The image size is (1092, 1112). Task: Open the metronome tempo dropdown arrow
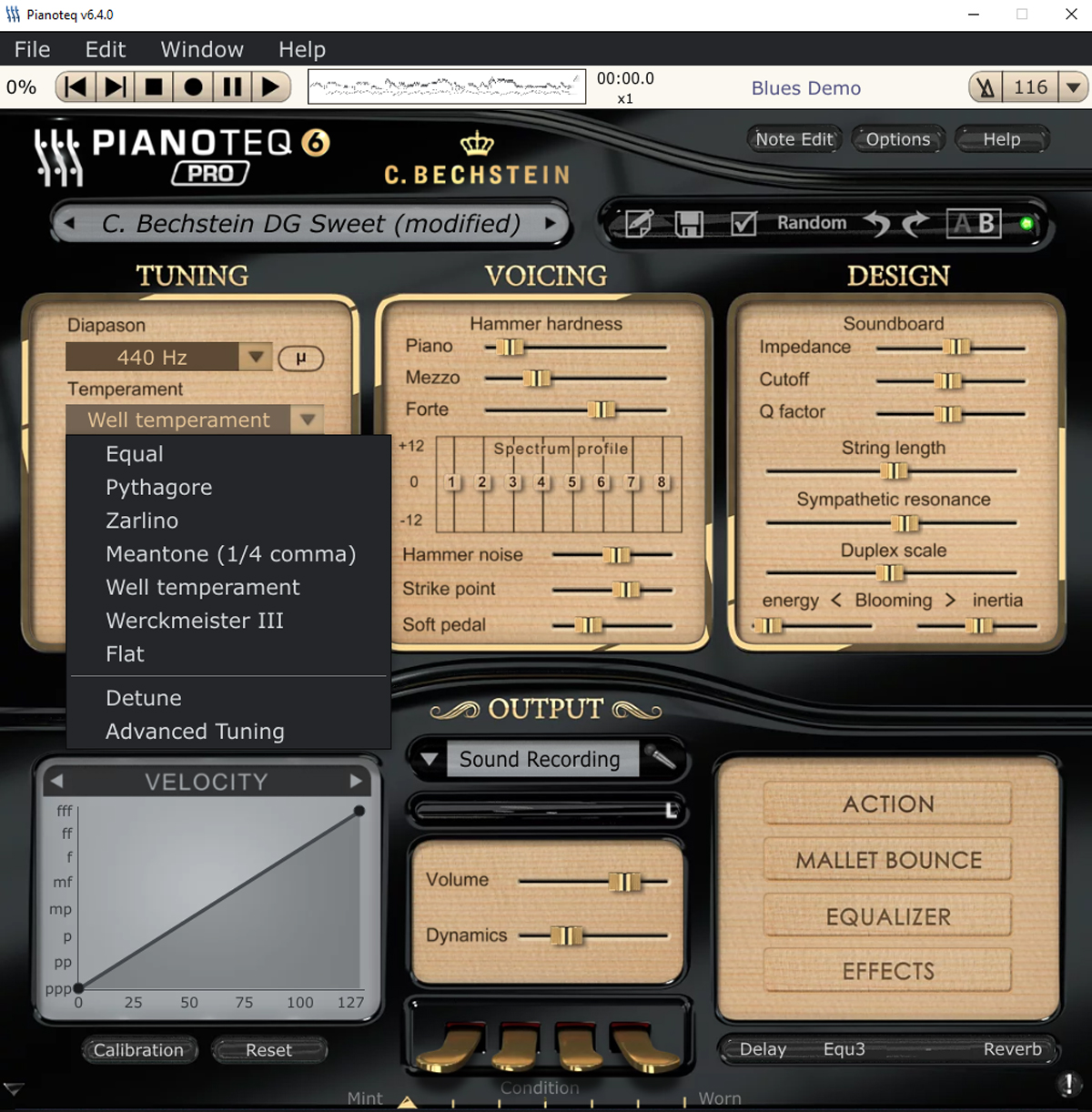(x=1074, y=87)
